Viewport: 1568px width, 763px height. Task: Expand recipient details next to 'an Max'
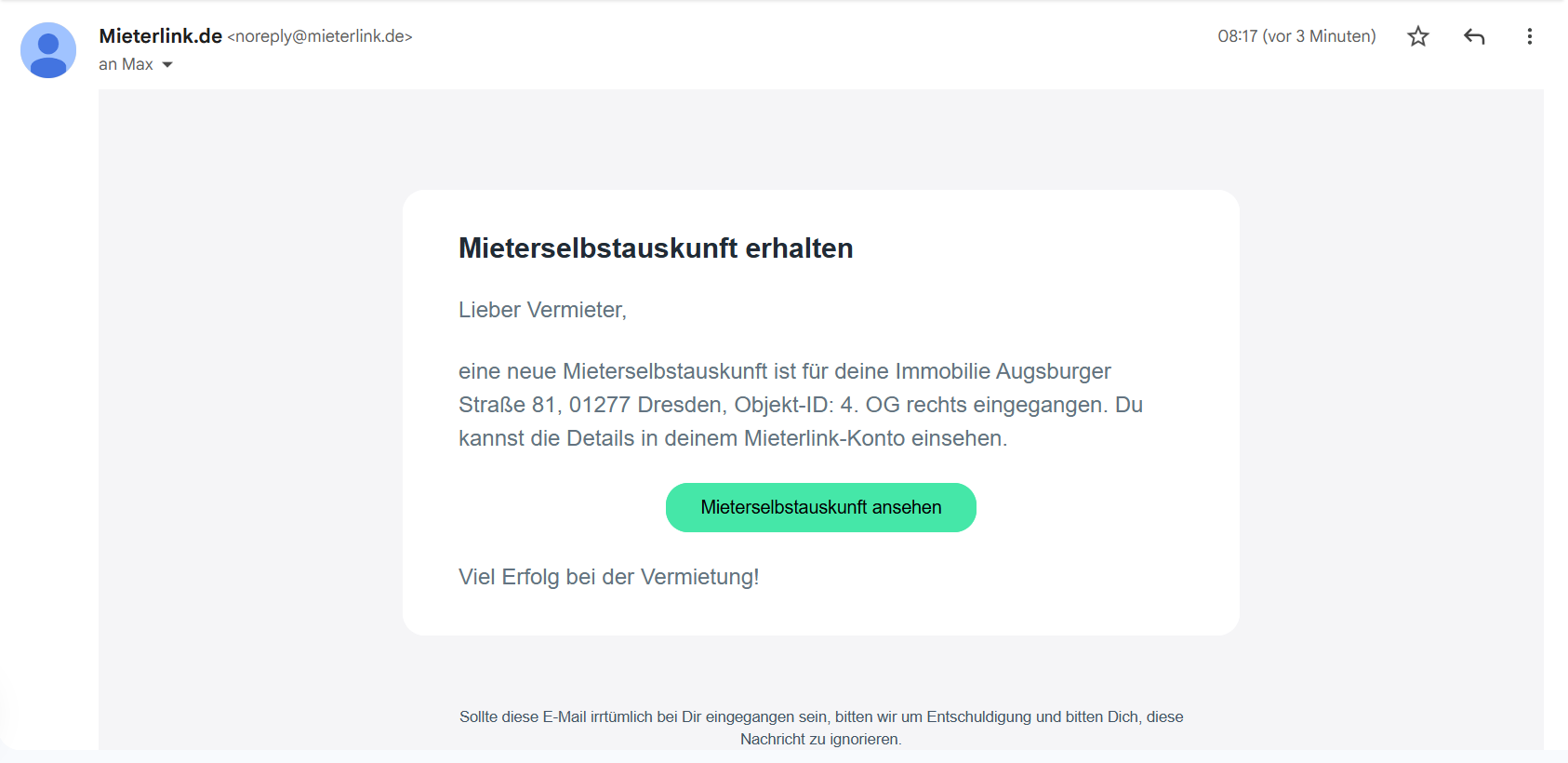pos(167,64)
